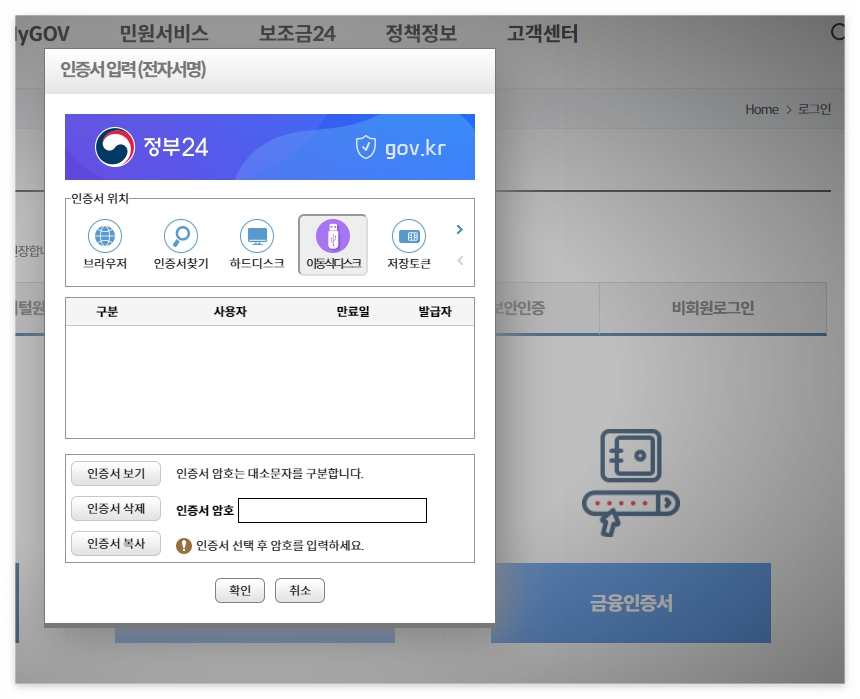Viewport: 860px width, 699px height.
Task: Confirm with the 확인 button
Action: 239,590
